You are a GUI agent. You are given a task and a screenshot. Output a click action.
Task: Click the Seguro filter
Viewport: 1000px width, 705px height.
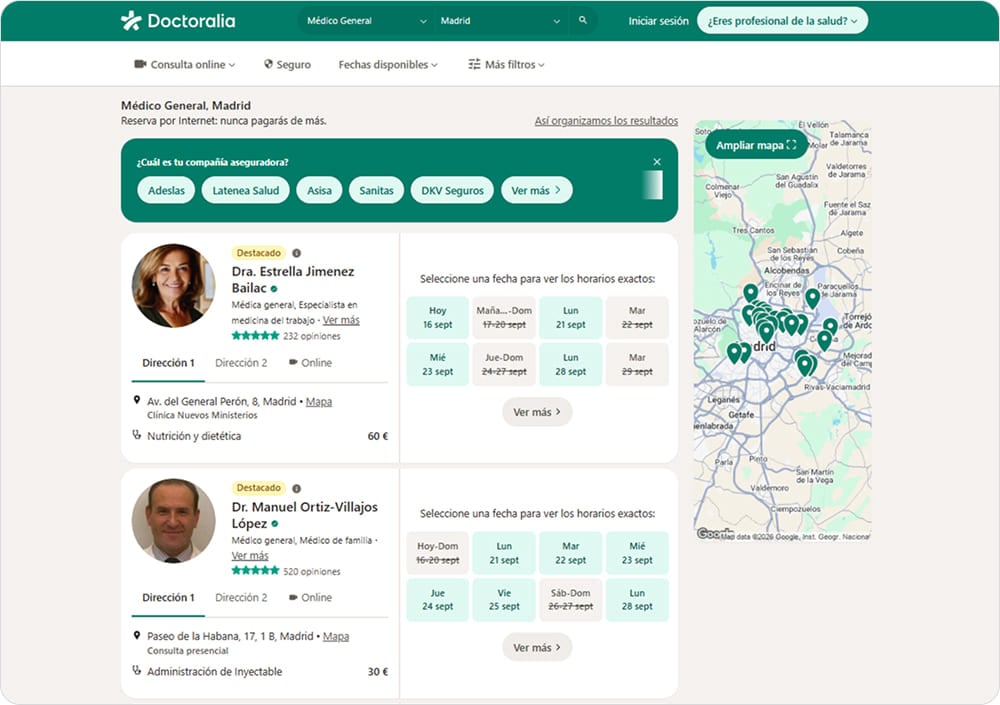[x=287, y=64]
